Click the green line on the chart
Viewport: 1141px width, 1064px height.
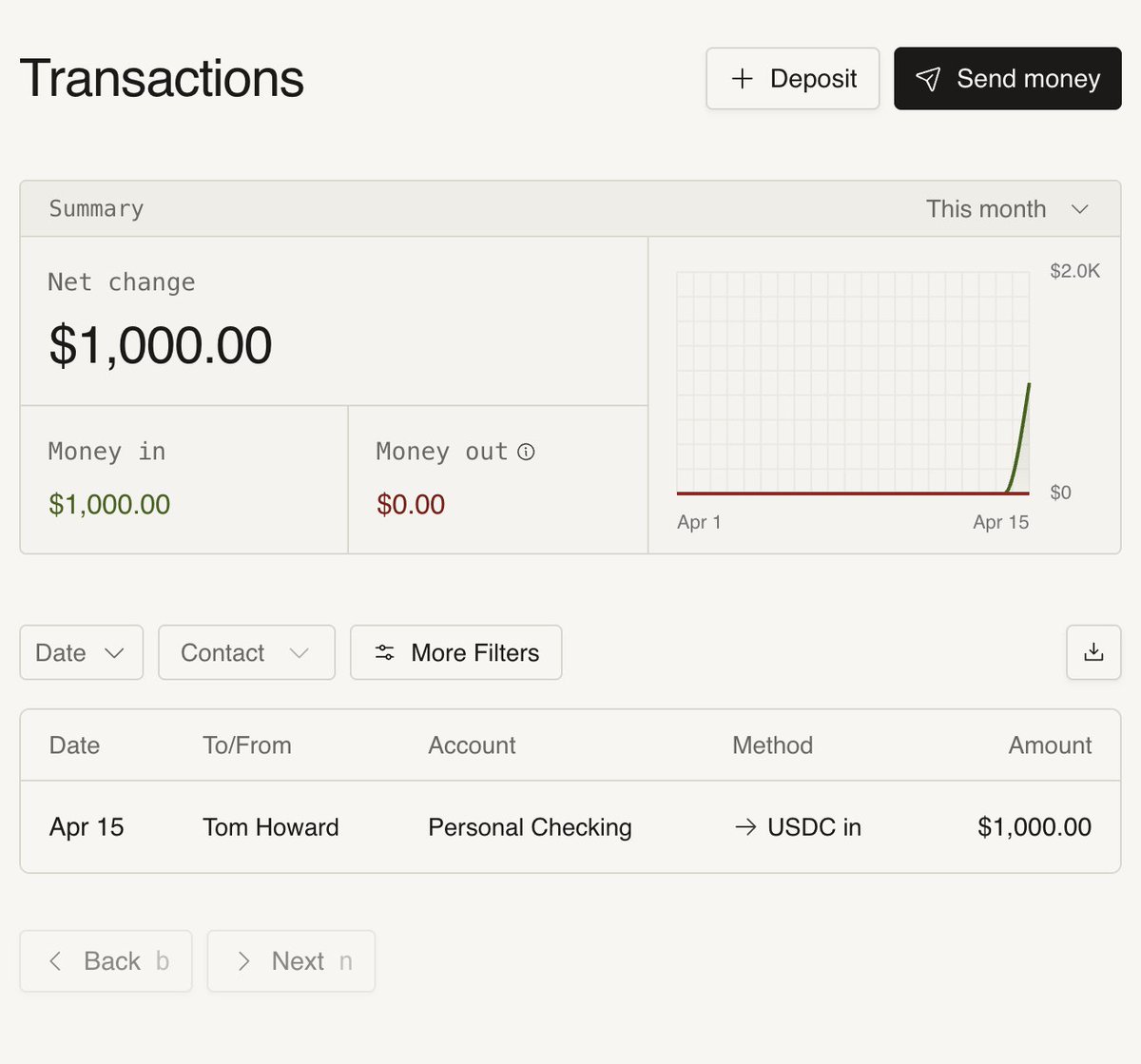click(1021, 433)
